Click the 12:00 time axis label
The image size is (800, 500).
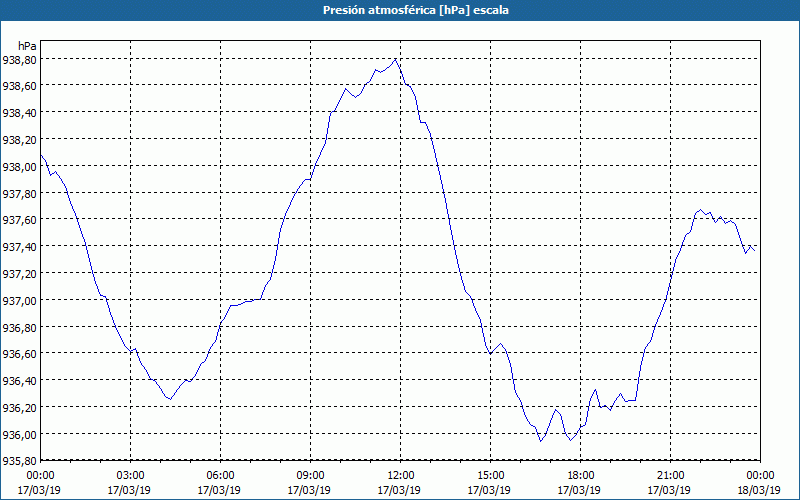click(401, 476)
